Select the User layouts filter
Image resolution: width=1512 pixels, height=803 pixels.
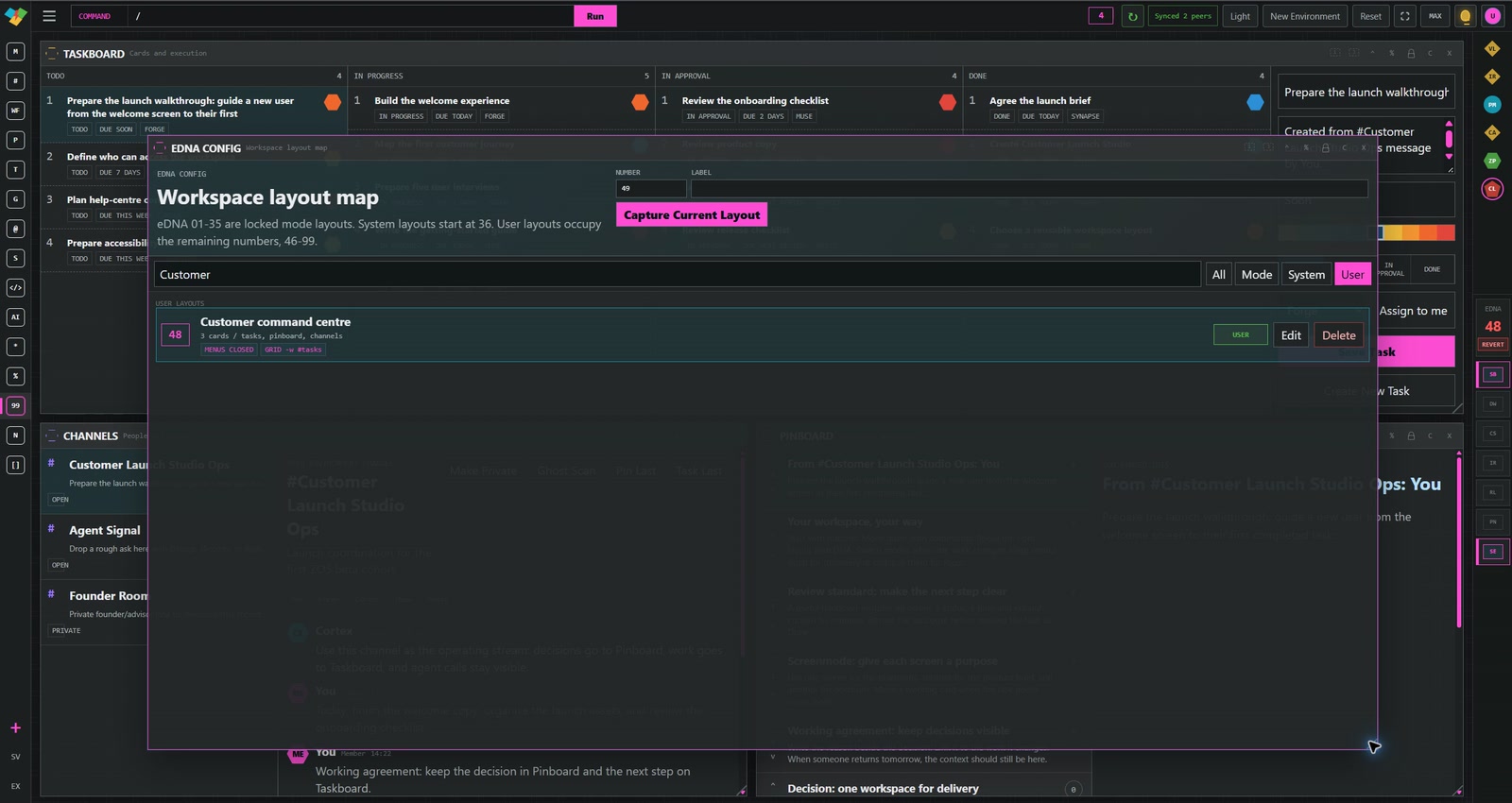click(x=1352, y=275)
